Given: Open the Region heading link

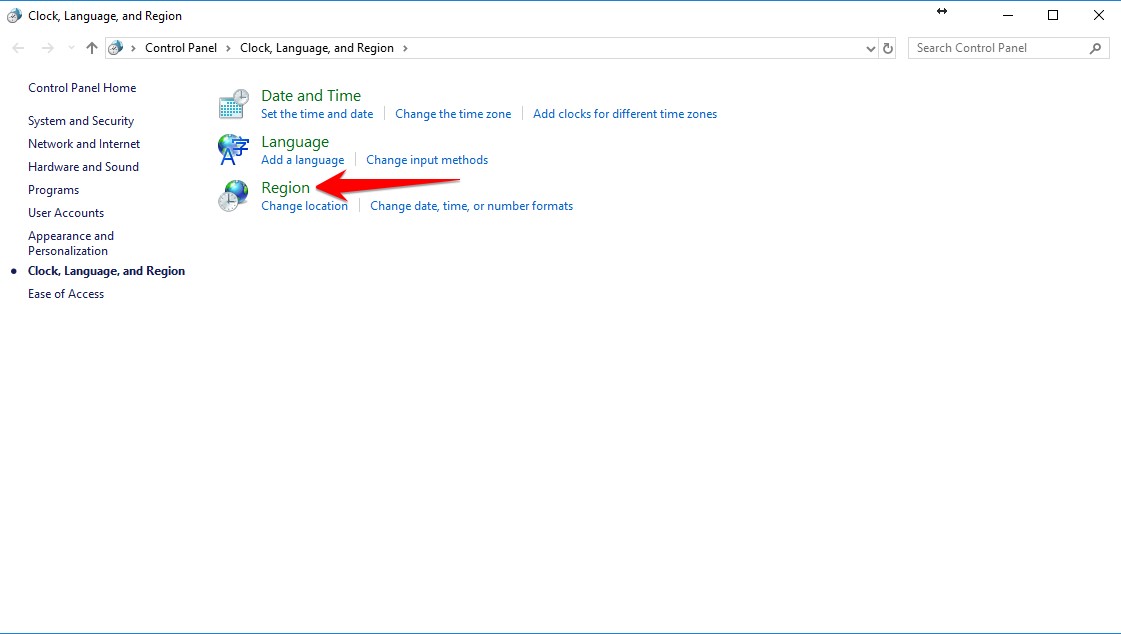Looking at the screenshot, I should pyautogui.click(x=285, y=188).
